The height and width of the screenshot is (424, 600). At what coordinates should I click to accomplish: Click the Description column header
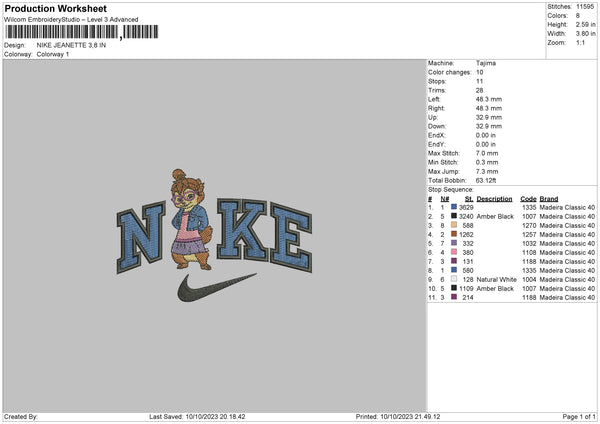point(494,199)
